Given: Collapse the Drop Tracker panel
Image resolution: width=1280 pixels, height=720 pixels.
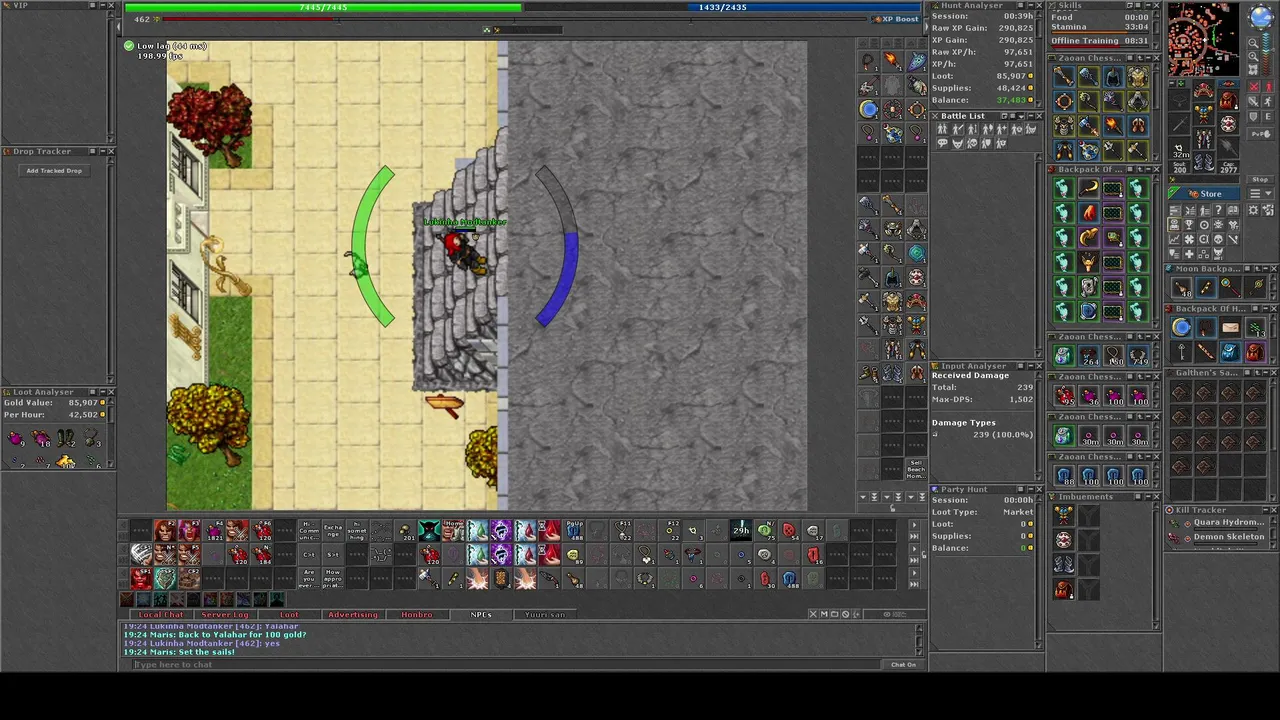Looking at the screenshot, I should [x=102, y=152].
